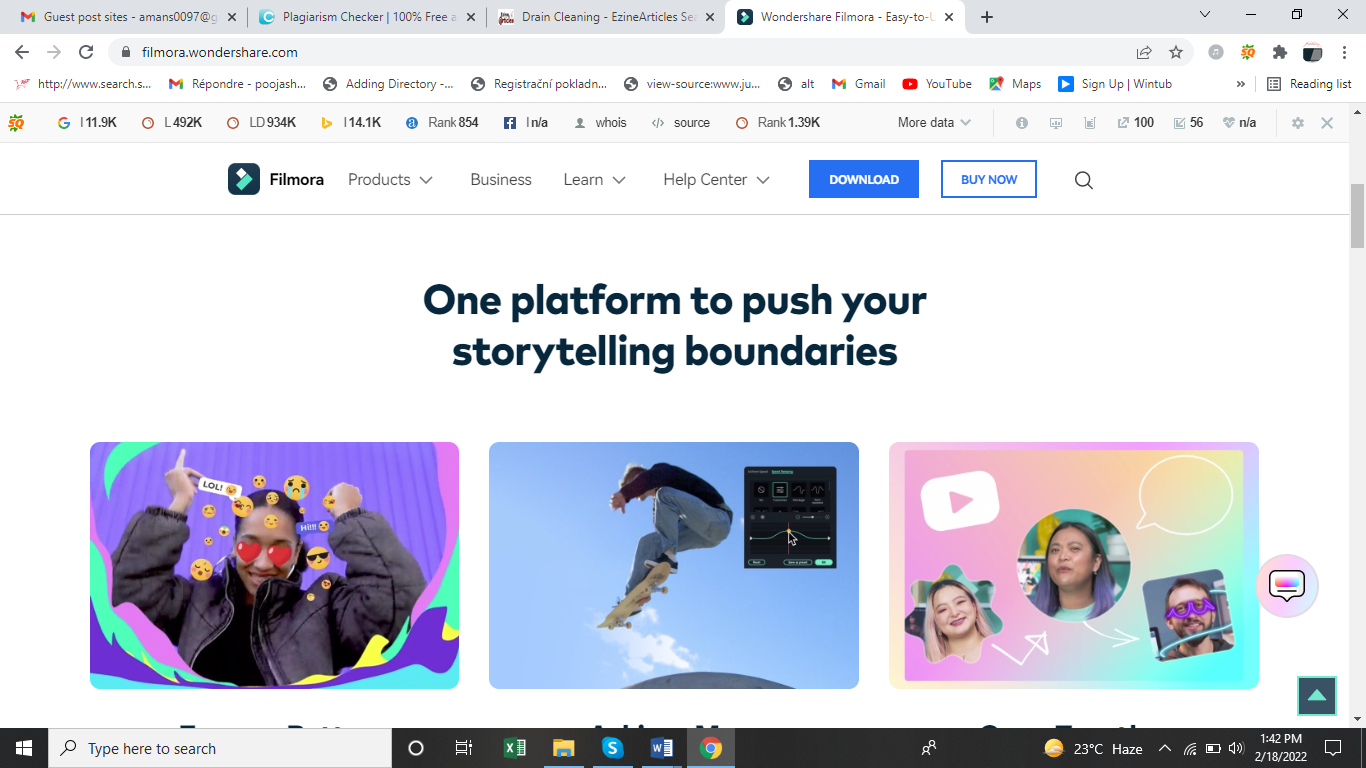Show hidden system tray icons
The width and height of the screenshot is (1366, 768).
point(1164,748)
